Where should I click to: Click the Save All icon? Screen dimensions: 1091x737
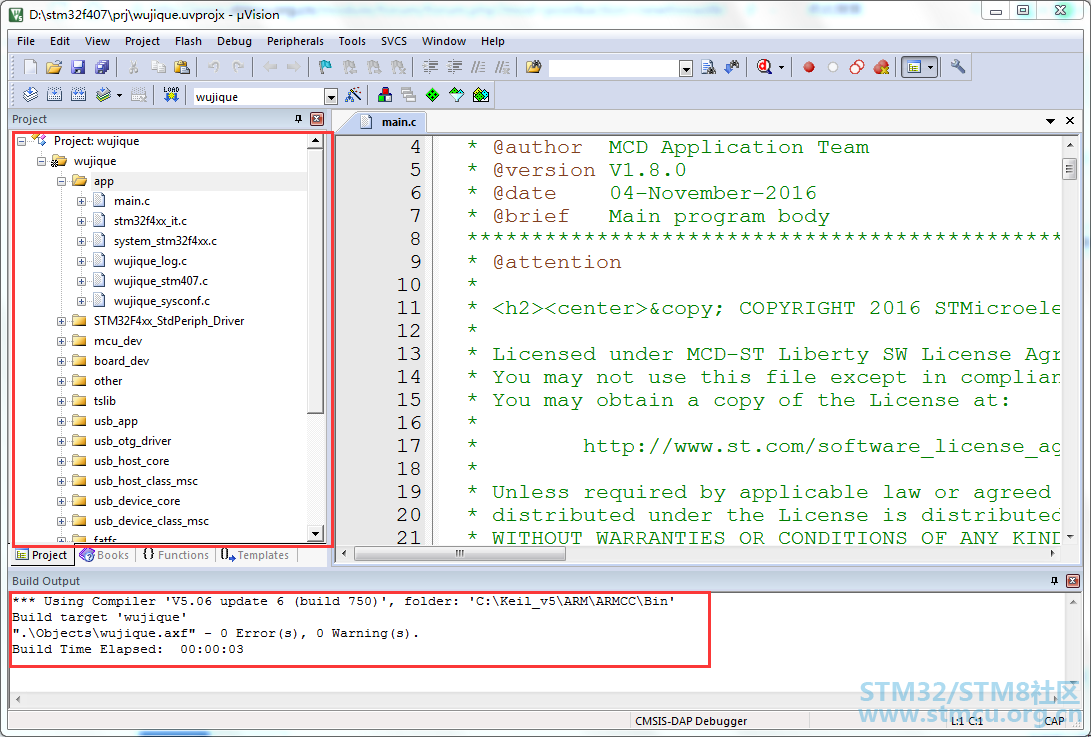(x=102, y=68)
